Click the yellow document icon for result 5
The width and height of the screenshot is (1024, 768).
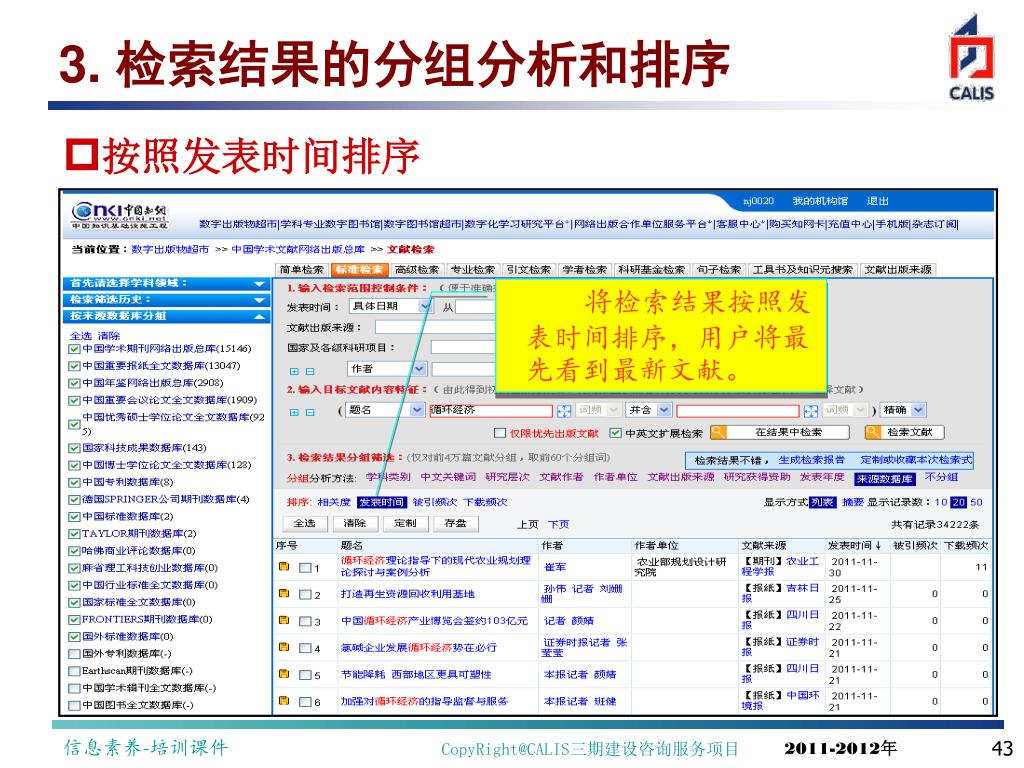click(x=283, y=673)
